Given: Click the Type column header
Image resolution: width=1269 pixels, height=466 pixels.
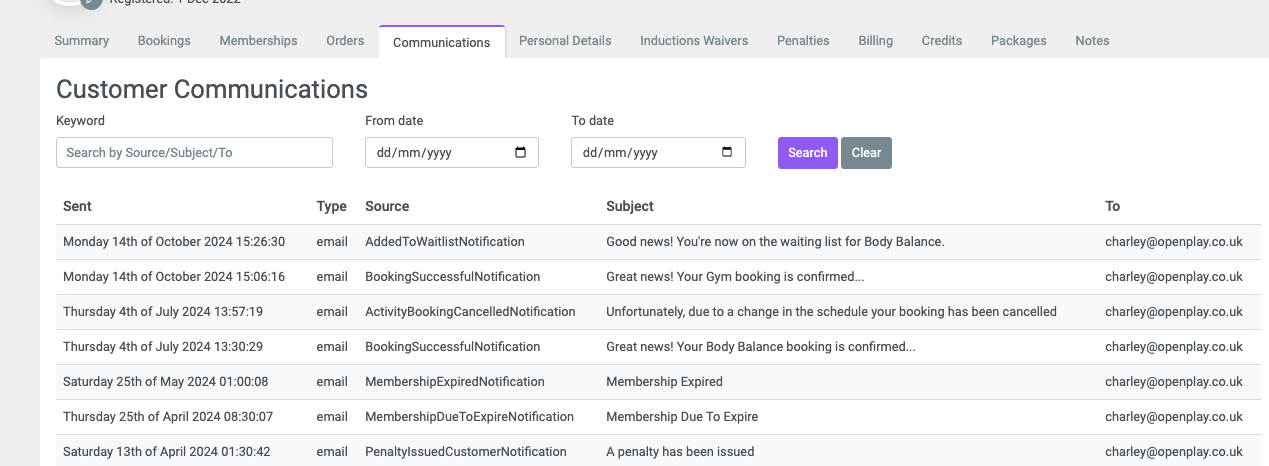Looking at the screenshot, I should coord(332,206).
